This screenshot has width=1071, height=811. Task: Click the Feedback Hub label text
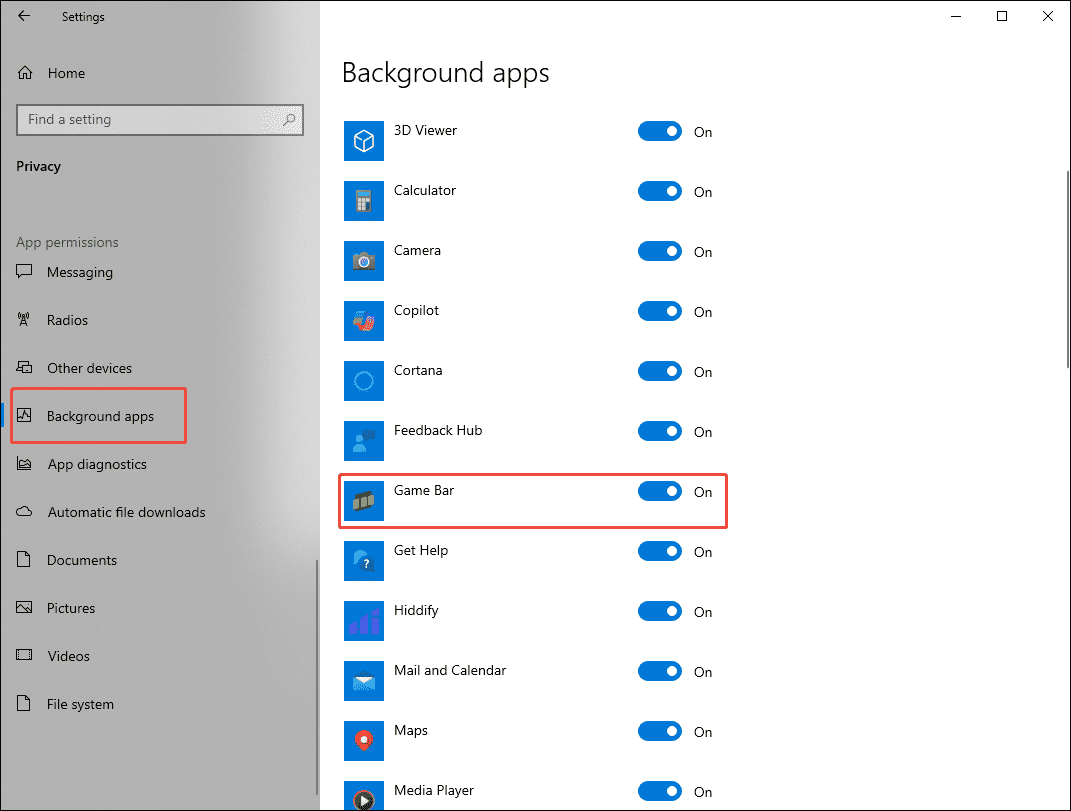tap(438, 430)
